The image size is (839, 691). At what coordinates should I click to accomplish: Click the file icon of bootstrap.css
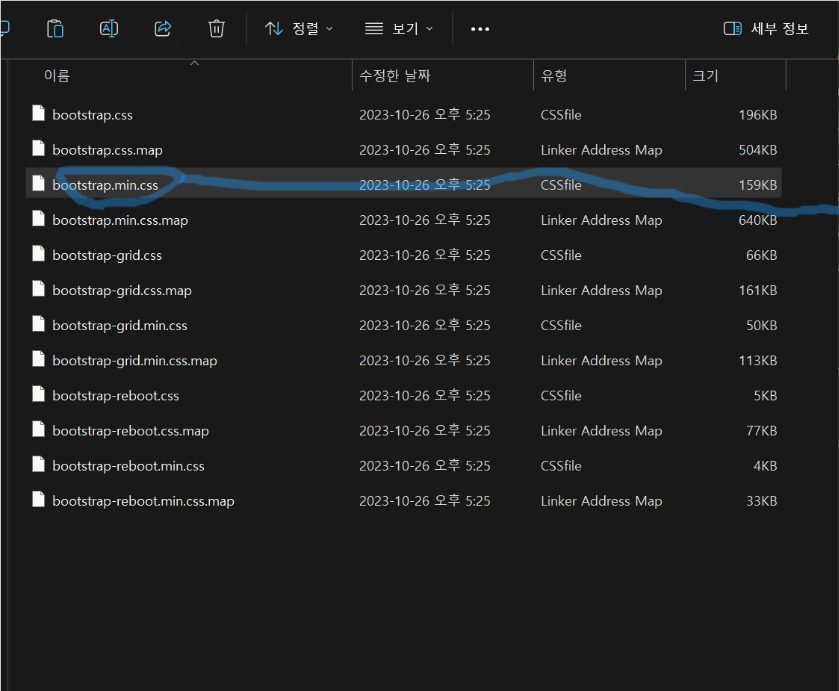tap(38, 113)
